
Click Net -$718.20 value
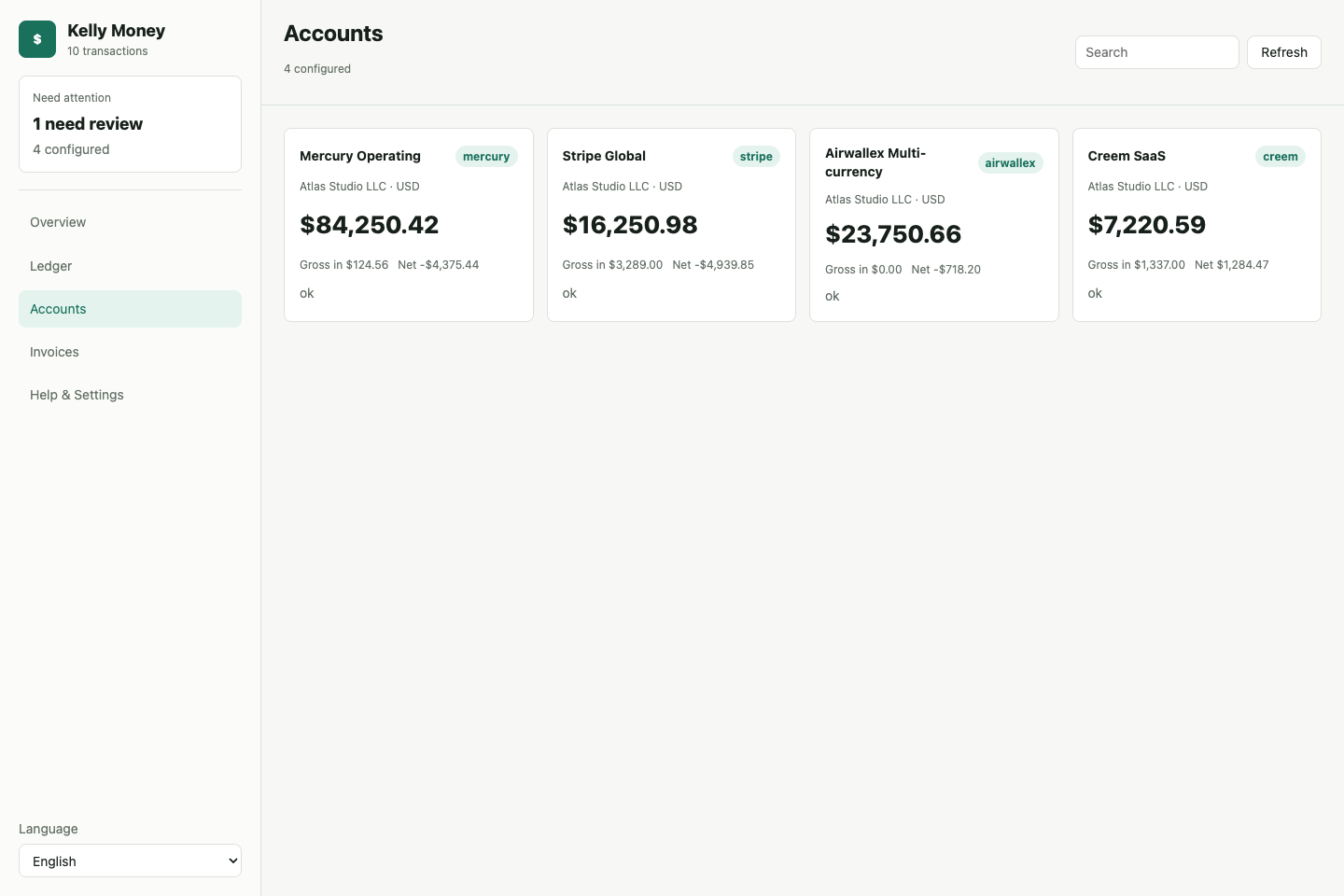pos(946,270)
